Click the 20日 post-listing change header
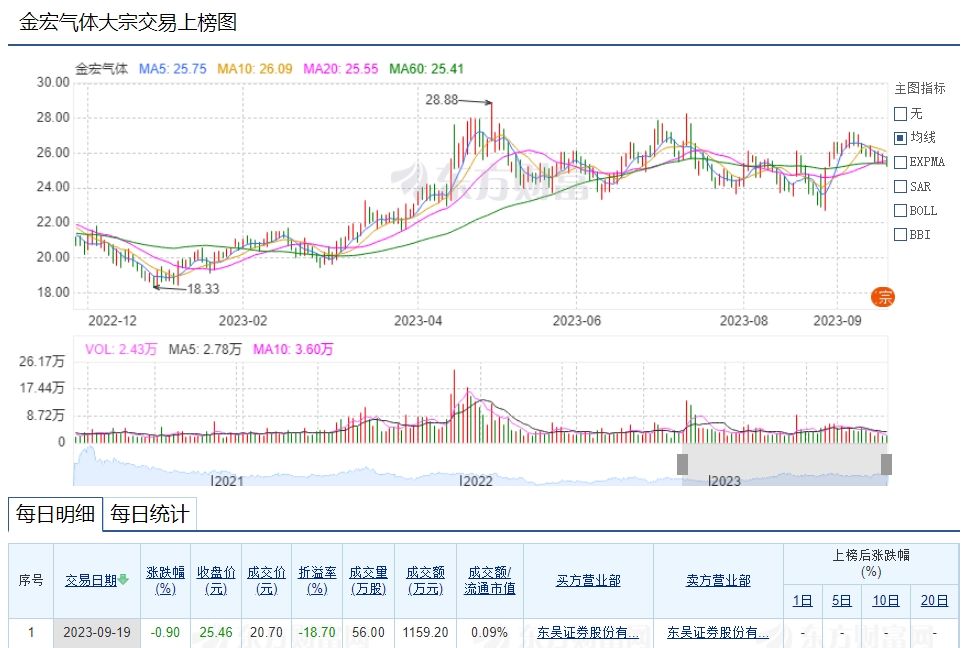Screen dimensions: 967x648 pos(934,600)
